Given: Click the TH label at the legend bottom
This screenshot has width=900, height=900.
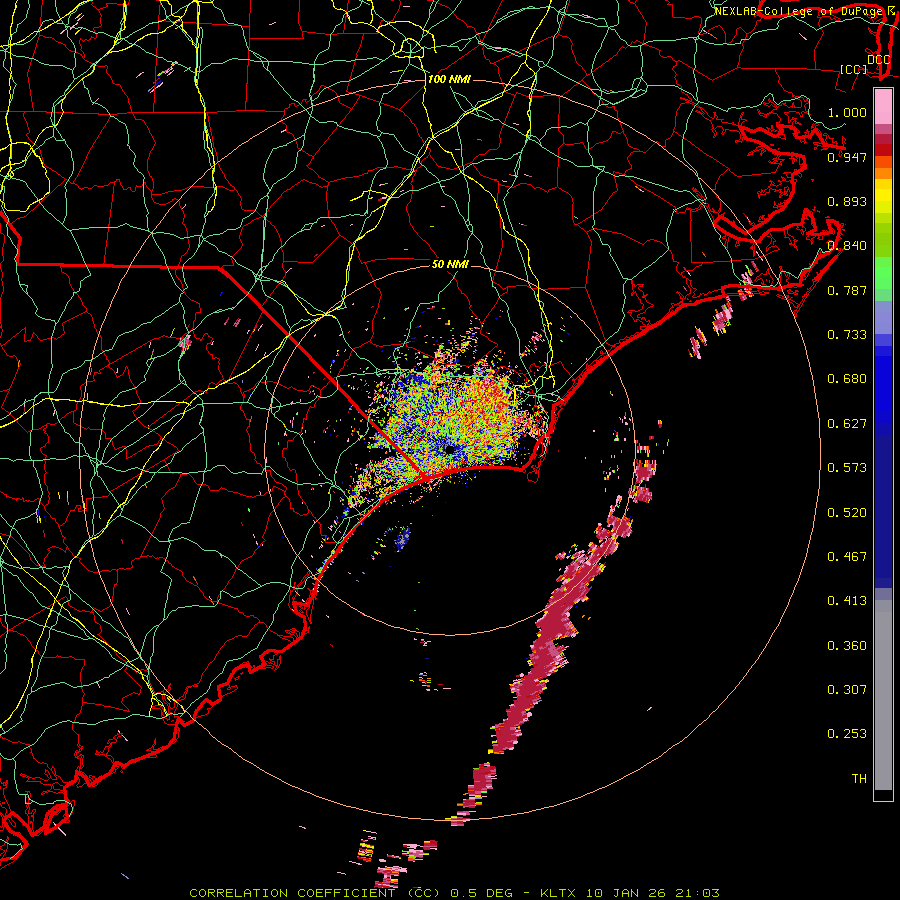Looking at the screenshot, I should click(x=859, y=778).
